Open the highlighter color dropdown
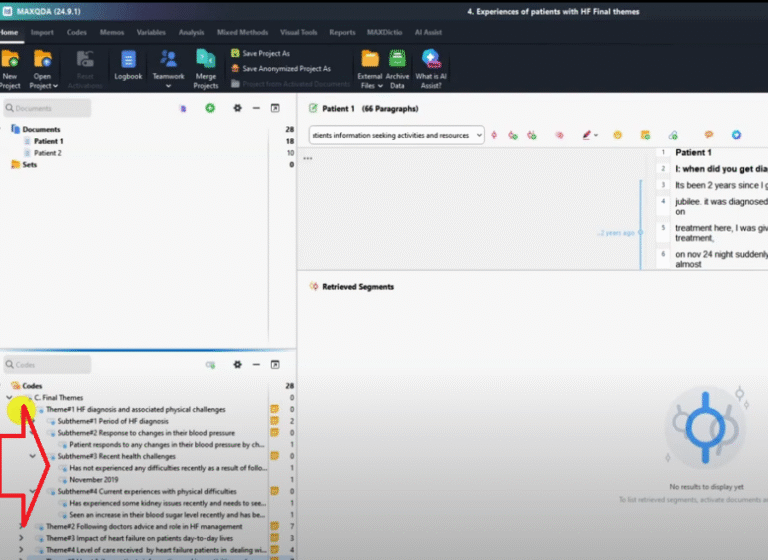 click(597, 135)
